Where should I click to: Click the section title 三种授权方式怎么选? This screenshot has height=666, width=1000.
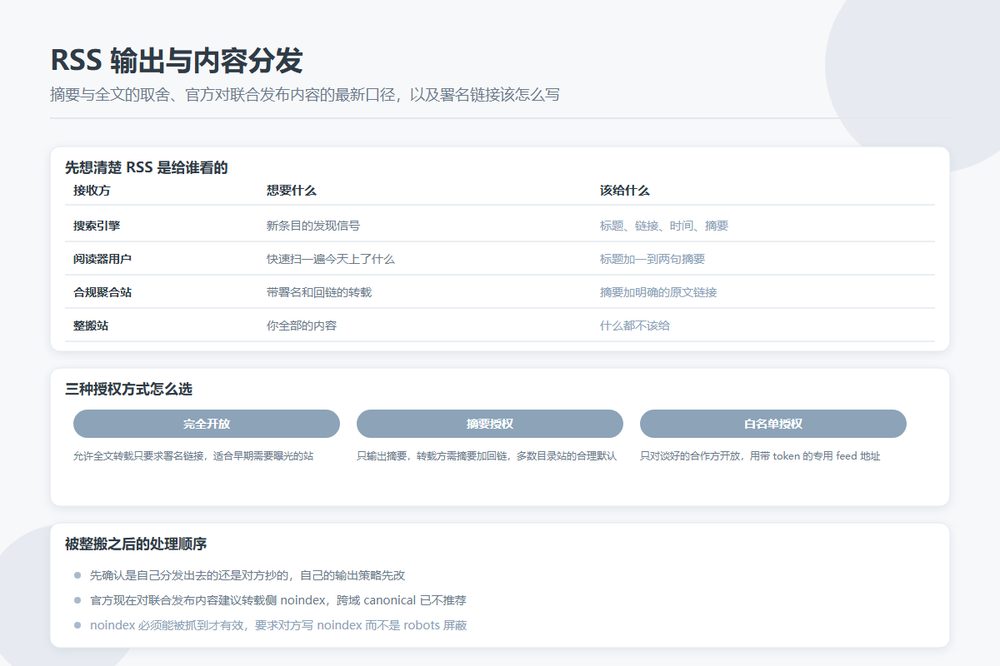[128, 388]
